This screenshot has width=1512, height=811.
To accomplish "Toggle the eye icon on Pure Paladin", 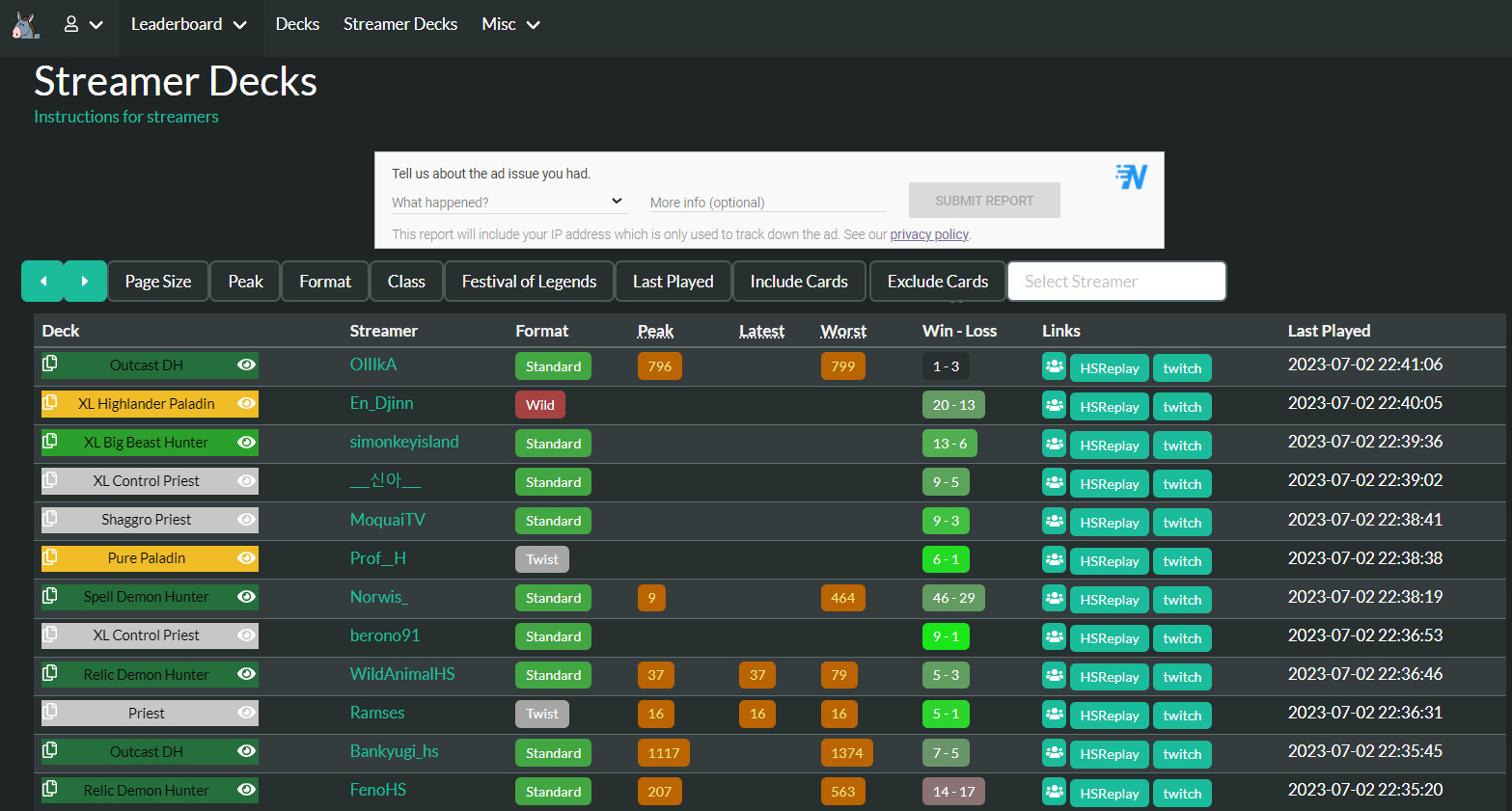I will pos(246,558).
